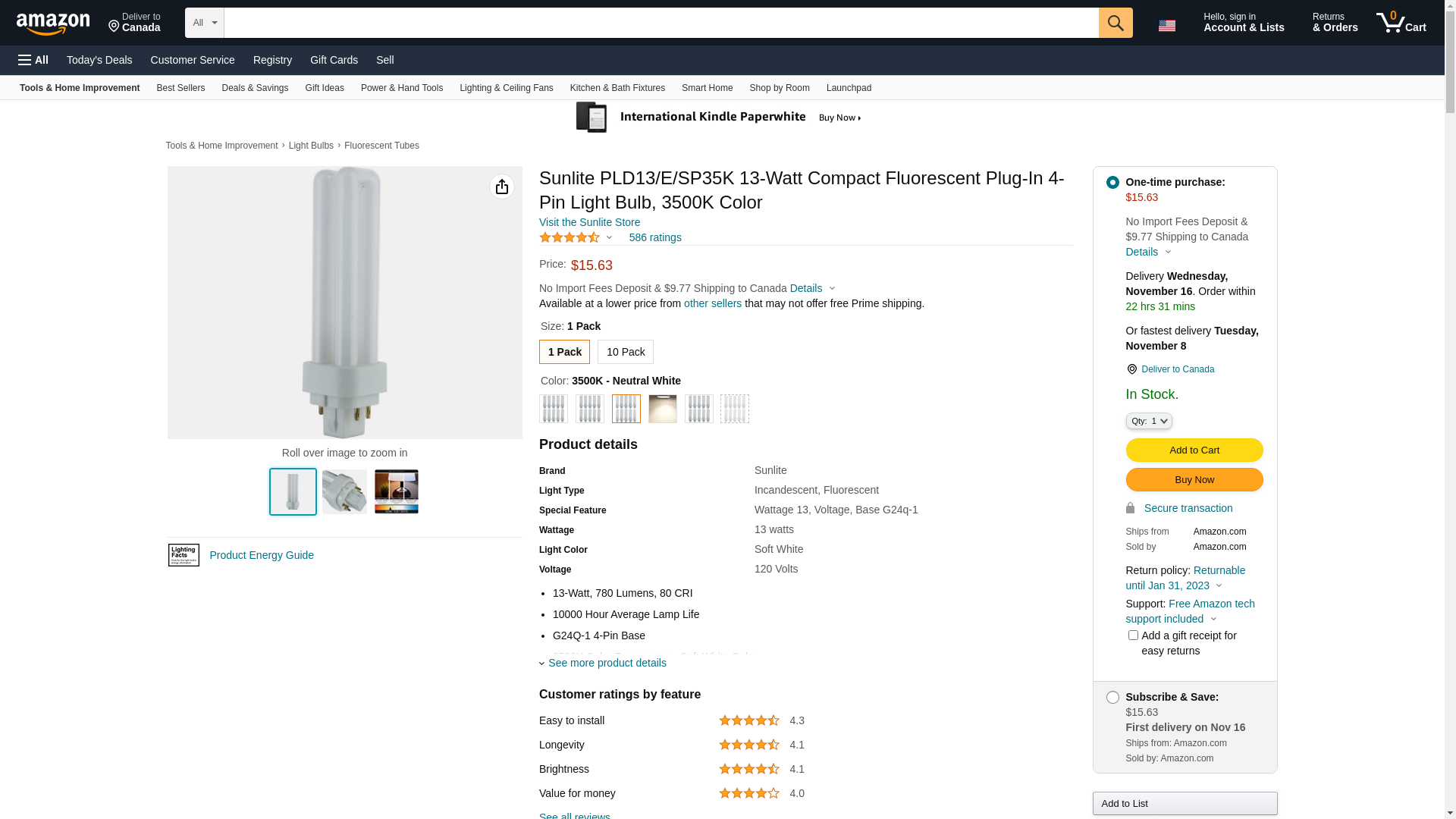
Task: Select the second product thumbnail image
Action: 344,491
